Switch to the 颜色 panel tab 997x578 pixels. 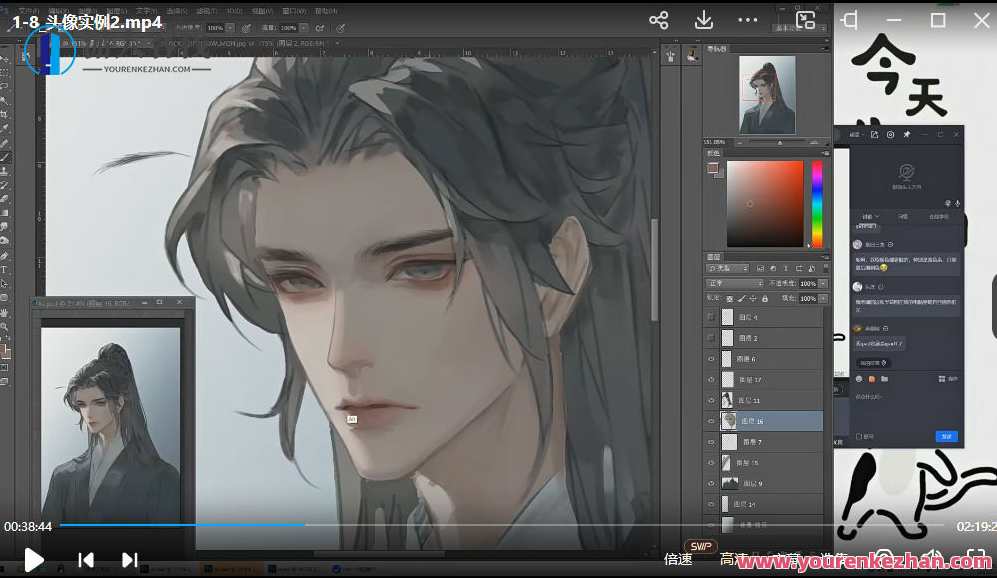(713, 153)
